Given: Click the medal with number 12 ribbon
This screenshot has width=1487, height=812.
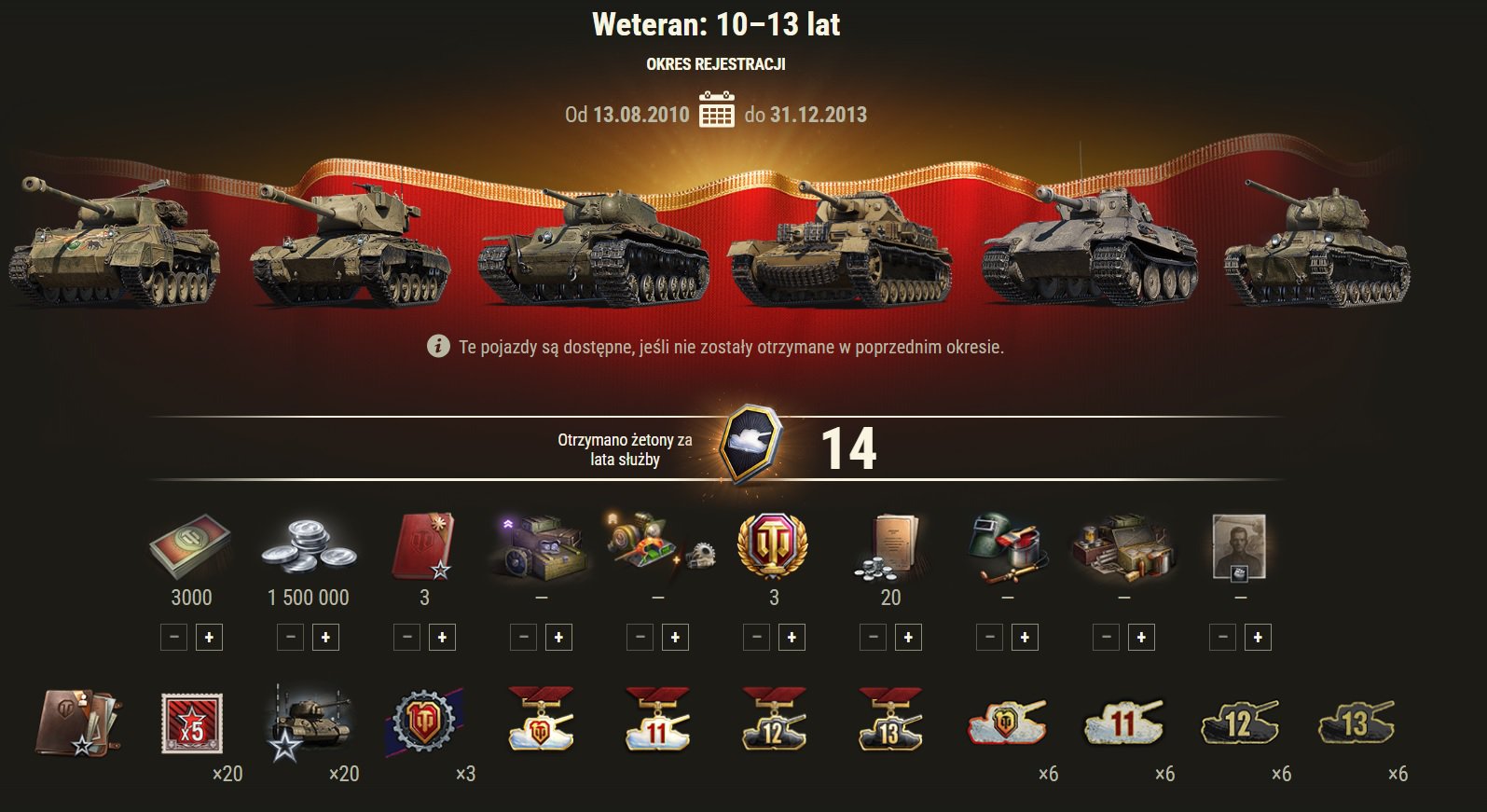Looking at the screenshot, I should 773,720.
